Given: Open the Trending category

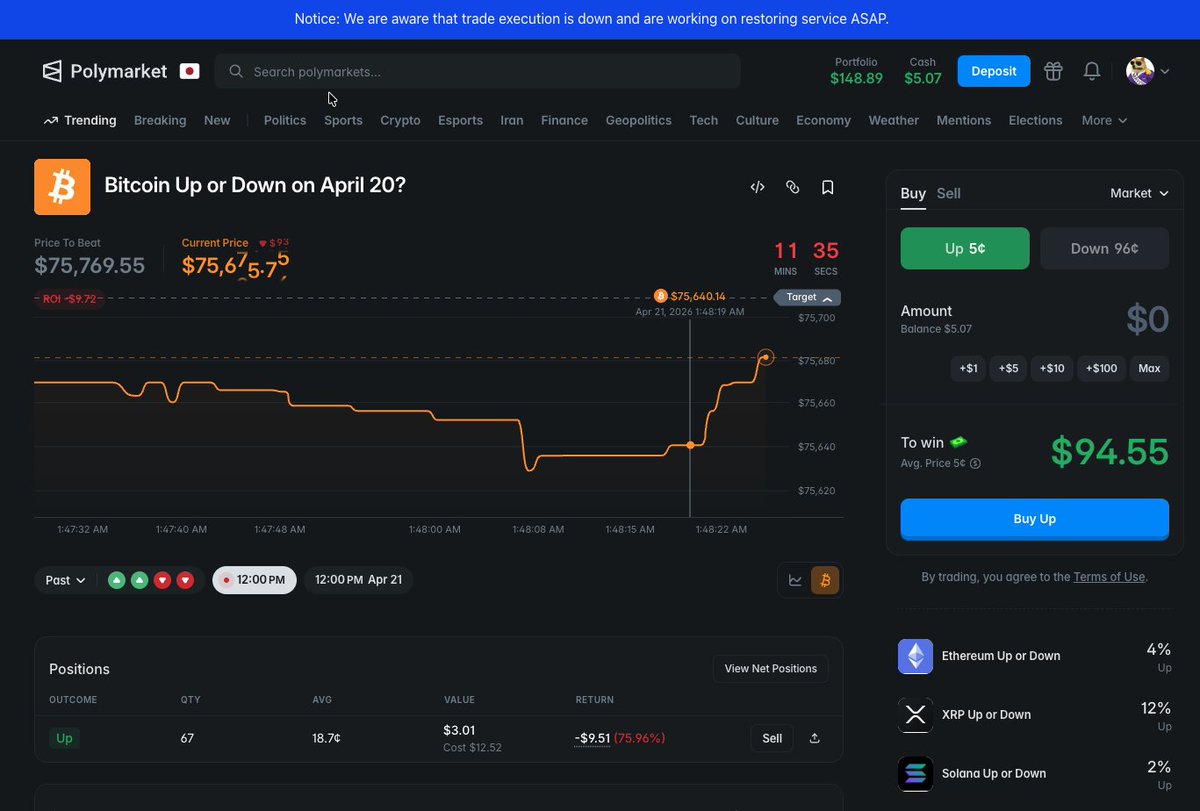Looking at the screenshot, I should pos(80,120).
